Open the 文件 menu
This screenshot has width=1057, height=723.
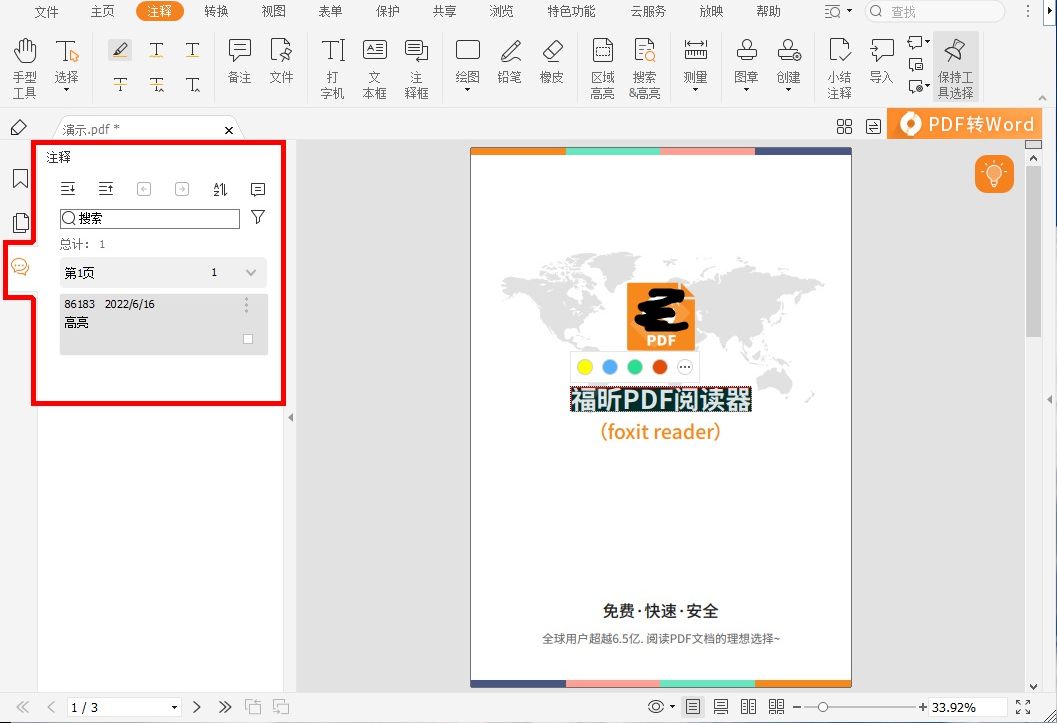point(46,12)
